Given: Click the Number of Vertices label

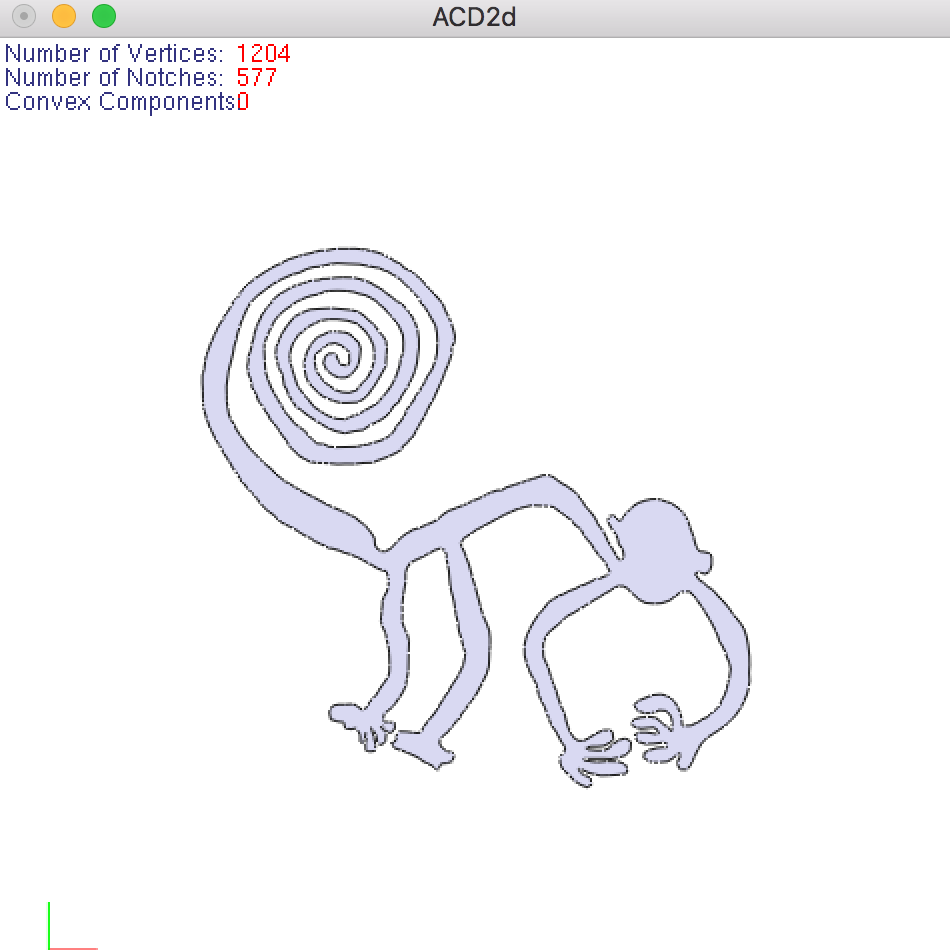Looking at the screenshot, I should point(114,54).
